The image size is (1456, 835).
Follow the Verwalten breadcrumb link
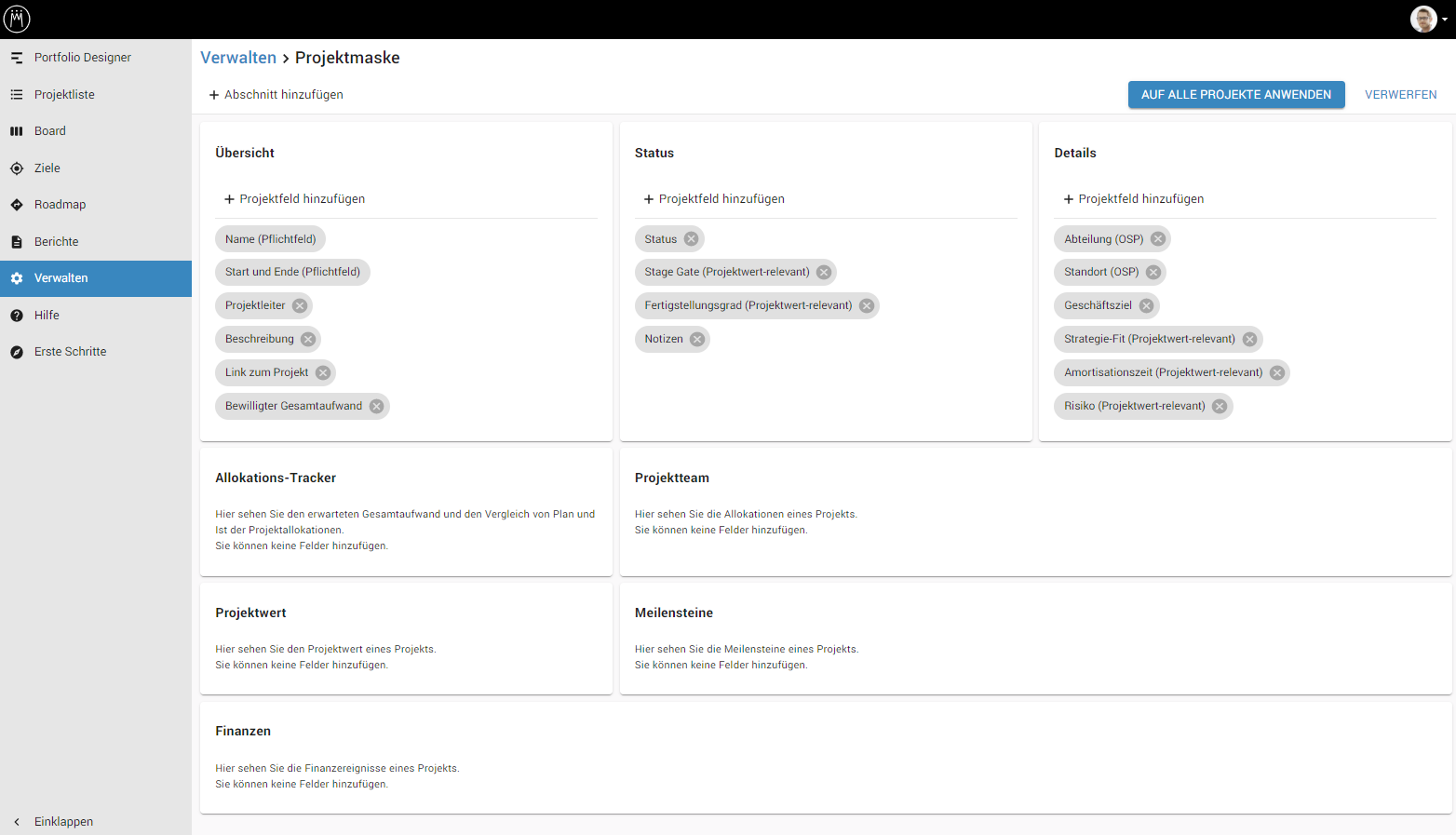pos(238,58)
